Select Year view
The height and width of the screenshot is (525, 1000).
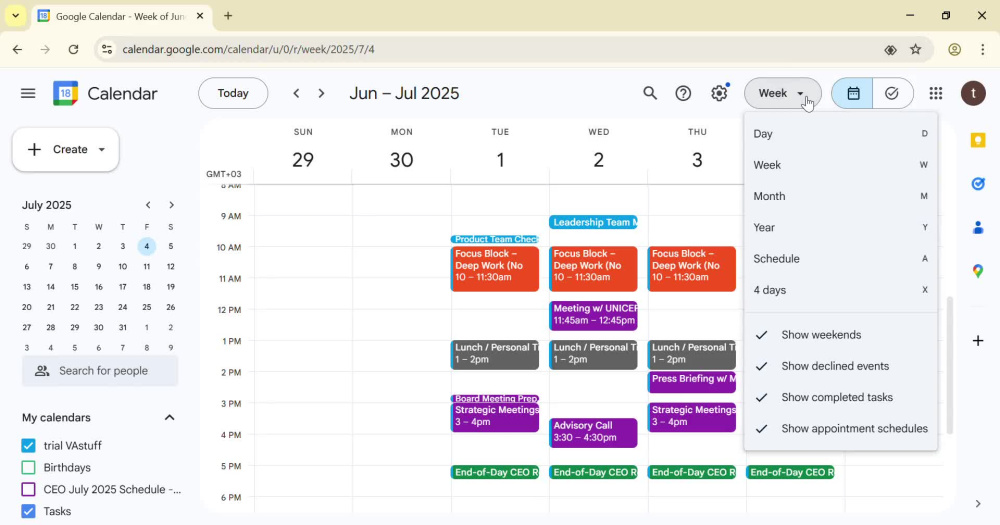pyautogui.click(x=841, y=228)
